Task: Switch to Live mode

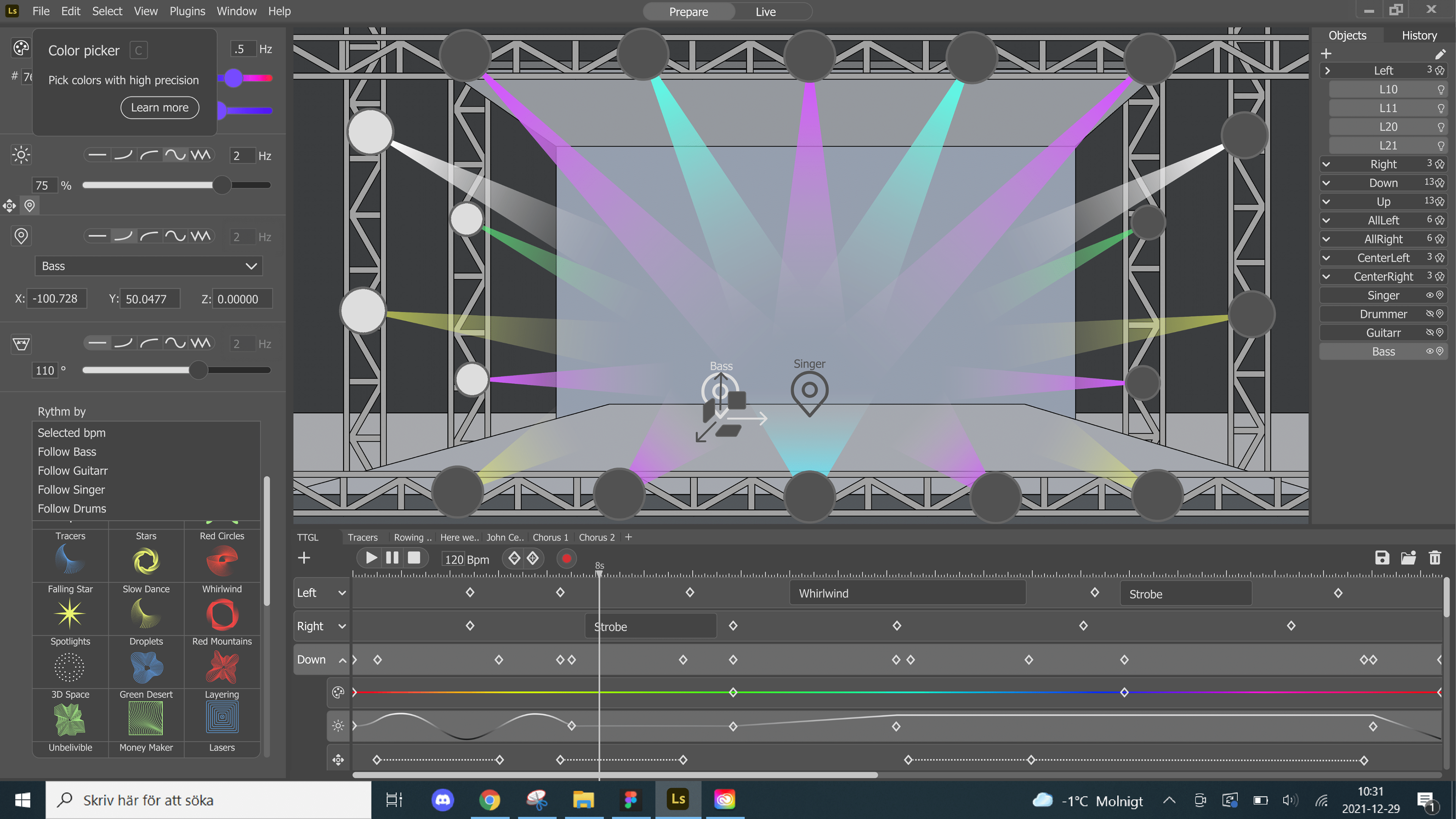Action: pyautogui.click(x=765, y=11)
